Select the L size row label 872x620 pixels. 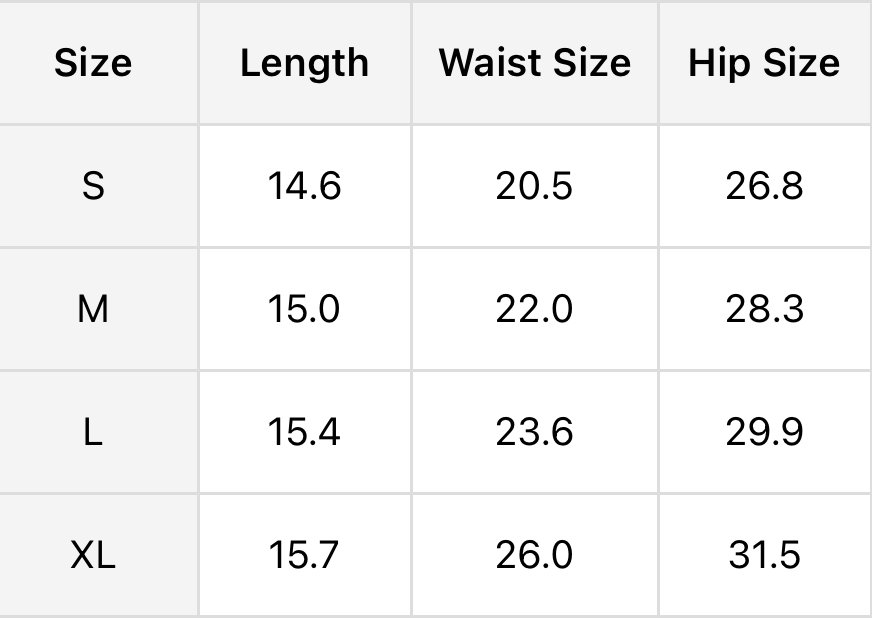tap(93, 432)
